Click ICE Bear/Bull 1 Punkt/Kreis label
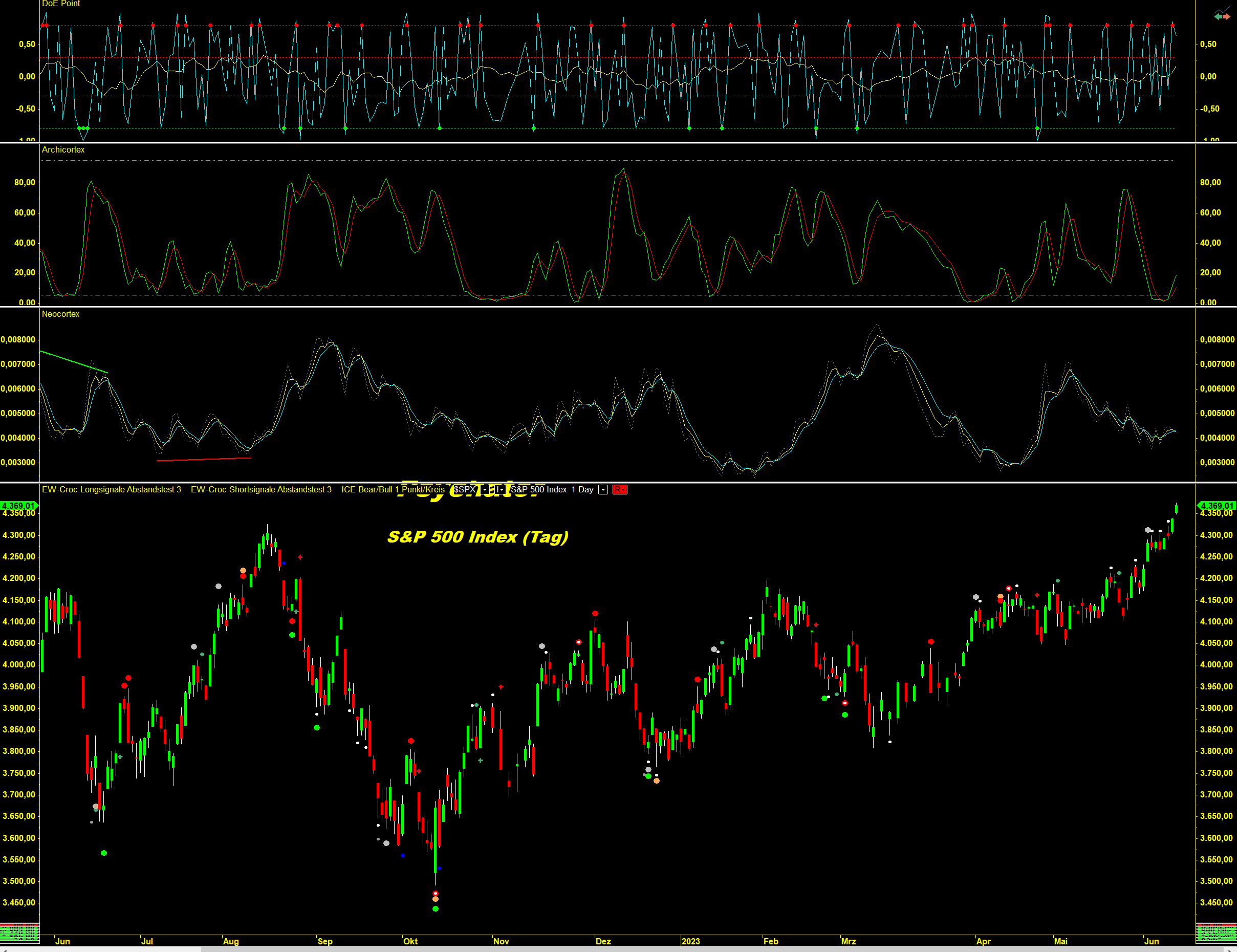This screenshot has width=1239, height=952. coord(393,490)
